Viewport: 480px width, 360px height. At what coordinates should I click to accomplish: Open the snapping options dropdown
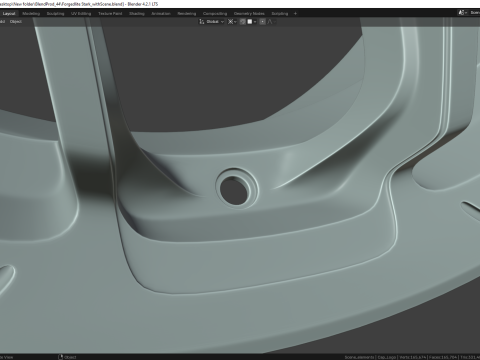(252, 21)
